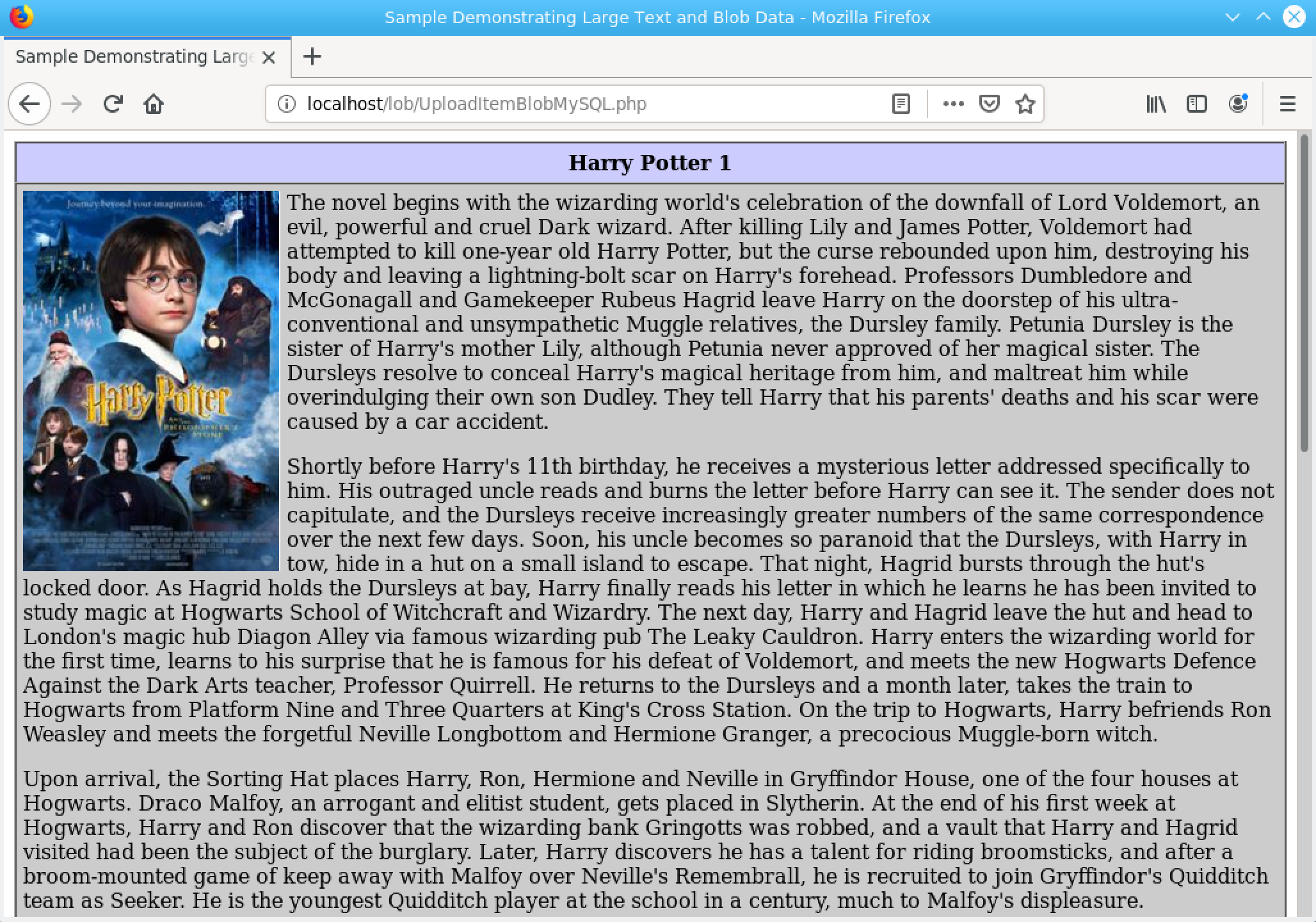This screenshot has width=1316, height=922.
Task: Click the Harry Potter 1 heading
Action: (x=650, y=163)
